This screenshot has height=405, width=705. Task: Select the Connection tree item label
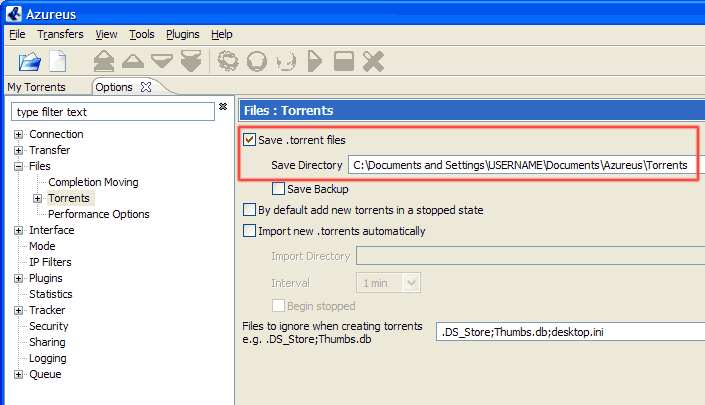tap(56, 134)
